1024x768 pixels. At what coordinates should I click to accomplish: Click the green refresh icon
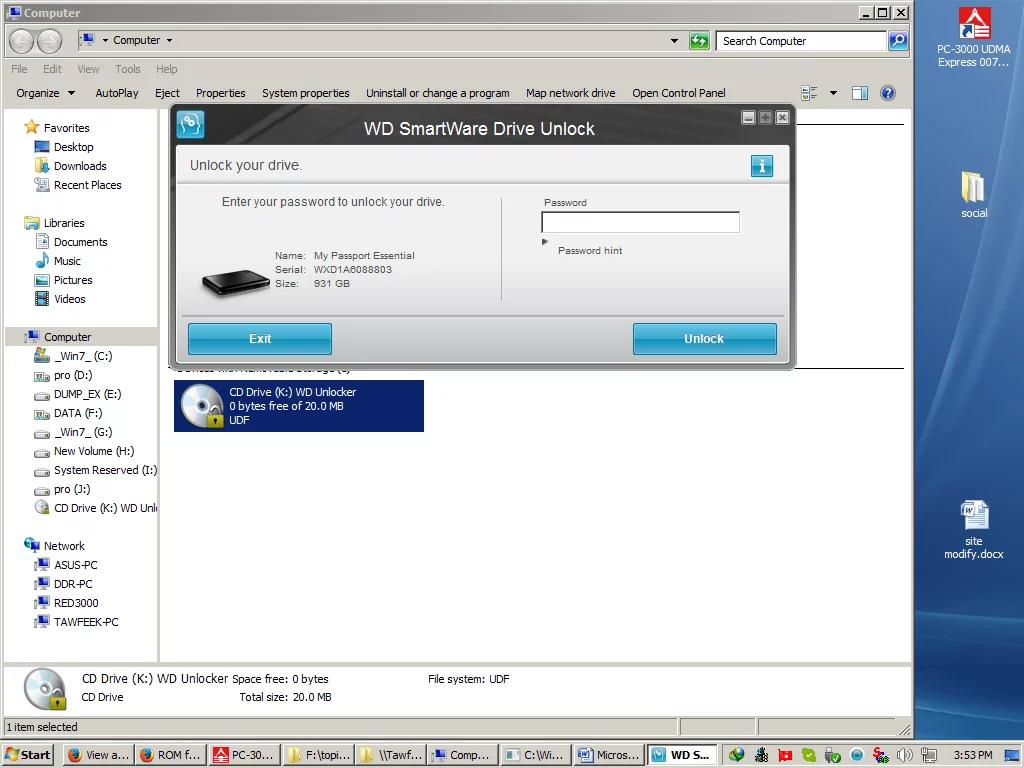click(x=699, y=41)
